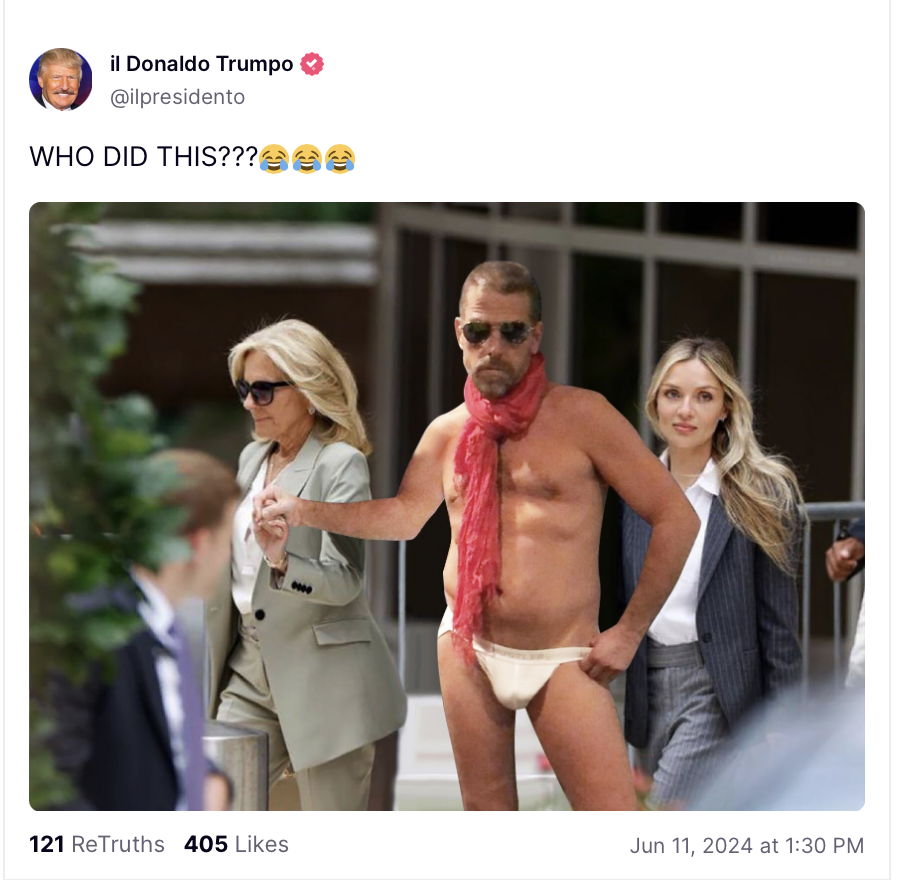Select the WHO DID THIS??? post text

(x=144, y=157)
